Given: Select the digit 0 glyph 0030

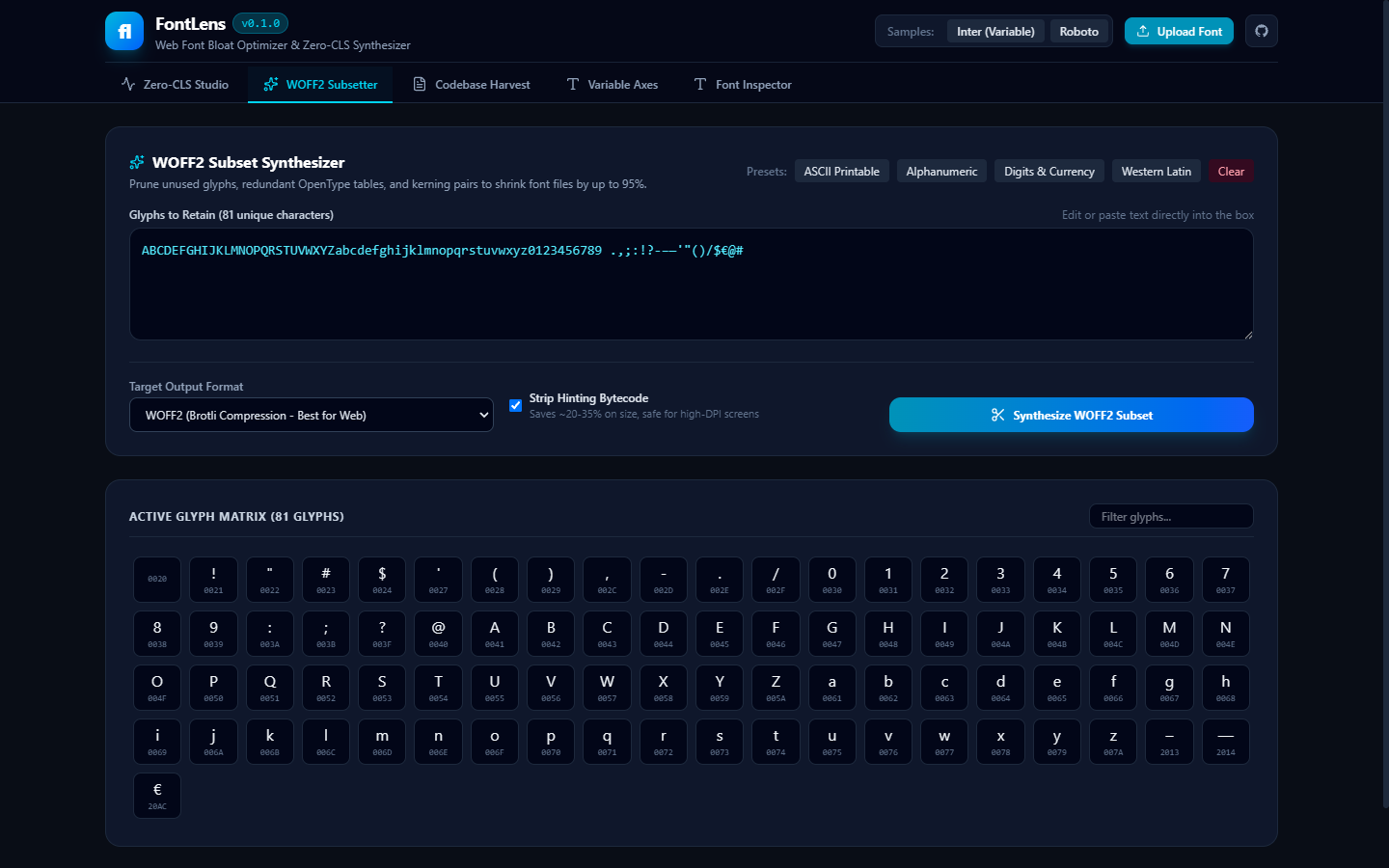Looking at the screenshot, I should [831, 580].
